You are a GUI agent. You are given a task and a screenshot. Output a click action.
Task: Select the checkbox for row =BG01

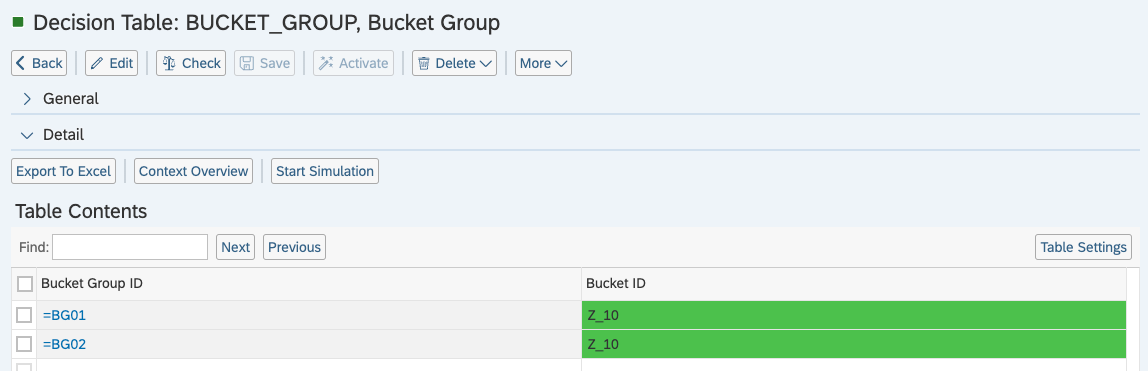(24, 315)
